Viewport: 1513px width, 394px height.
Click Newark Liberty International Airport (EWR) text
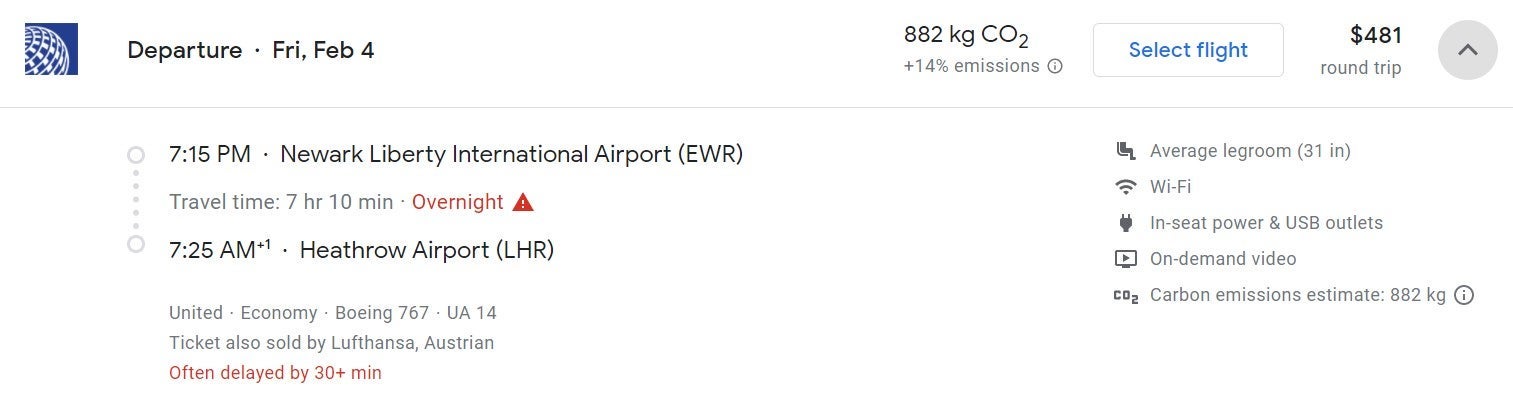[x=511, y=154]
